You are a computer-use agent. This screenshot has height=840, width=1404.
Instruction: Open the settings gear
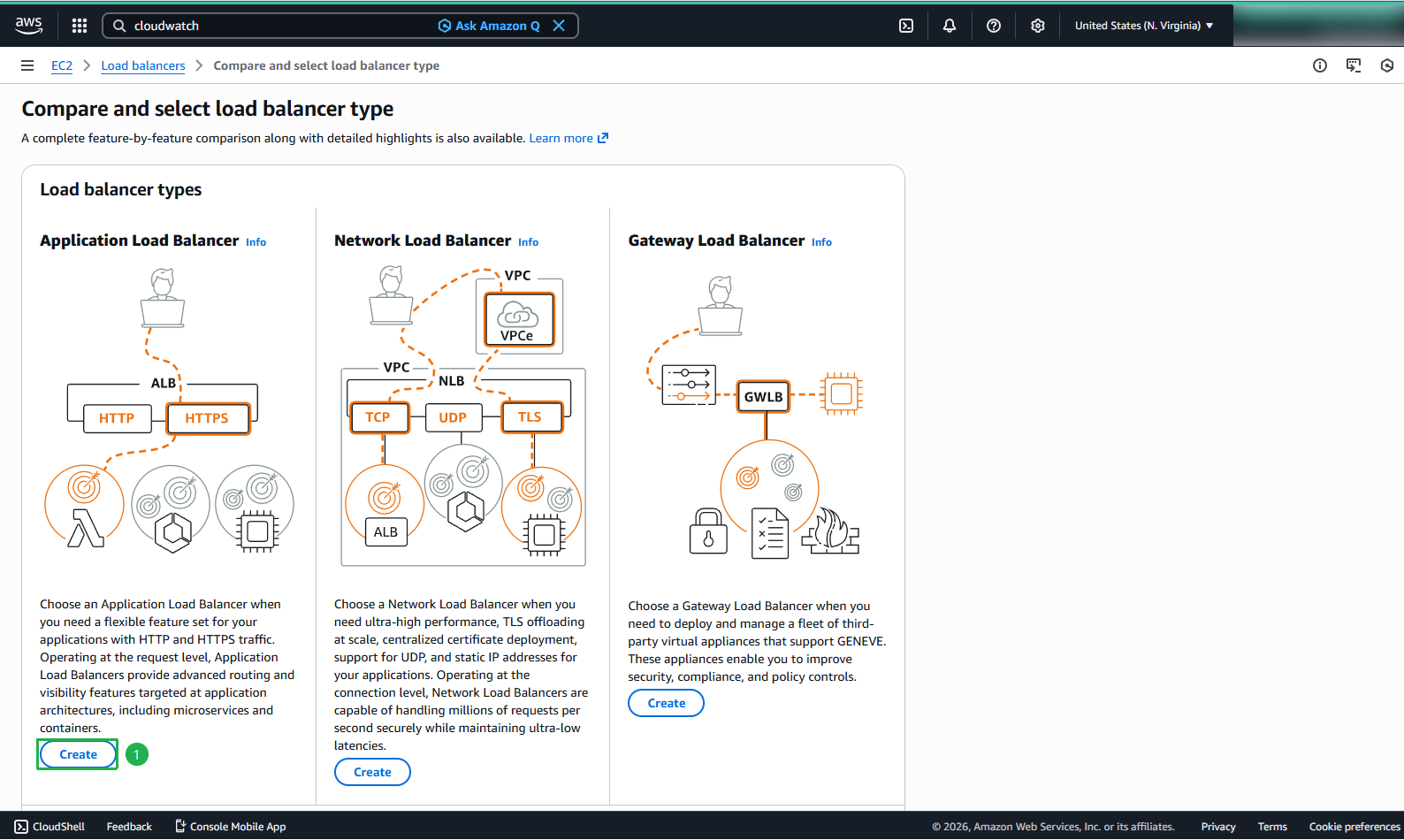1038,26
